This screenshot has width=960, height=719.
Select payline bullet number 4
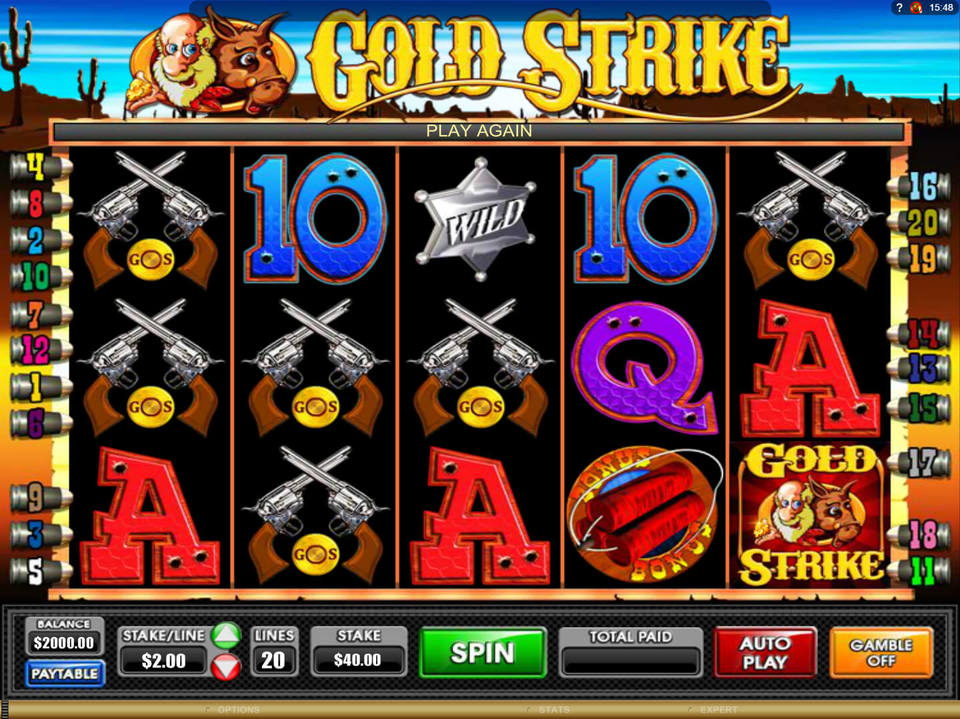click(x=39, y=167)
